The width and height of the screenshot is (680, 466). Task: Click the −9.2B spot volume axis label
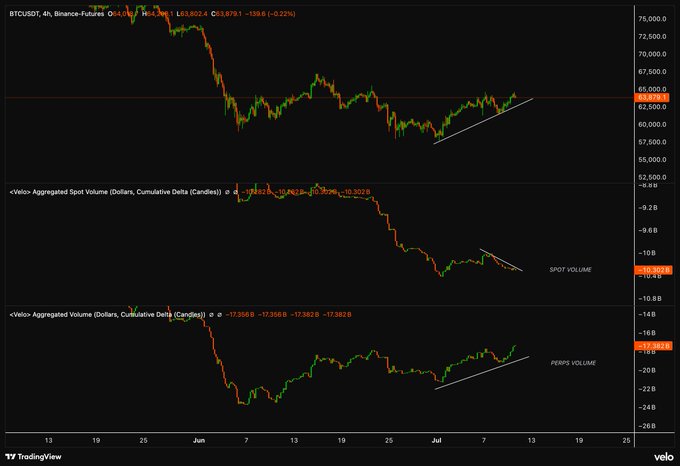click(x=647, y=208)
